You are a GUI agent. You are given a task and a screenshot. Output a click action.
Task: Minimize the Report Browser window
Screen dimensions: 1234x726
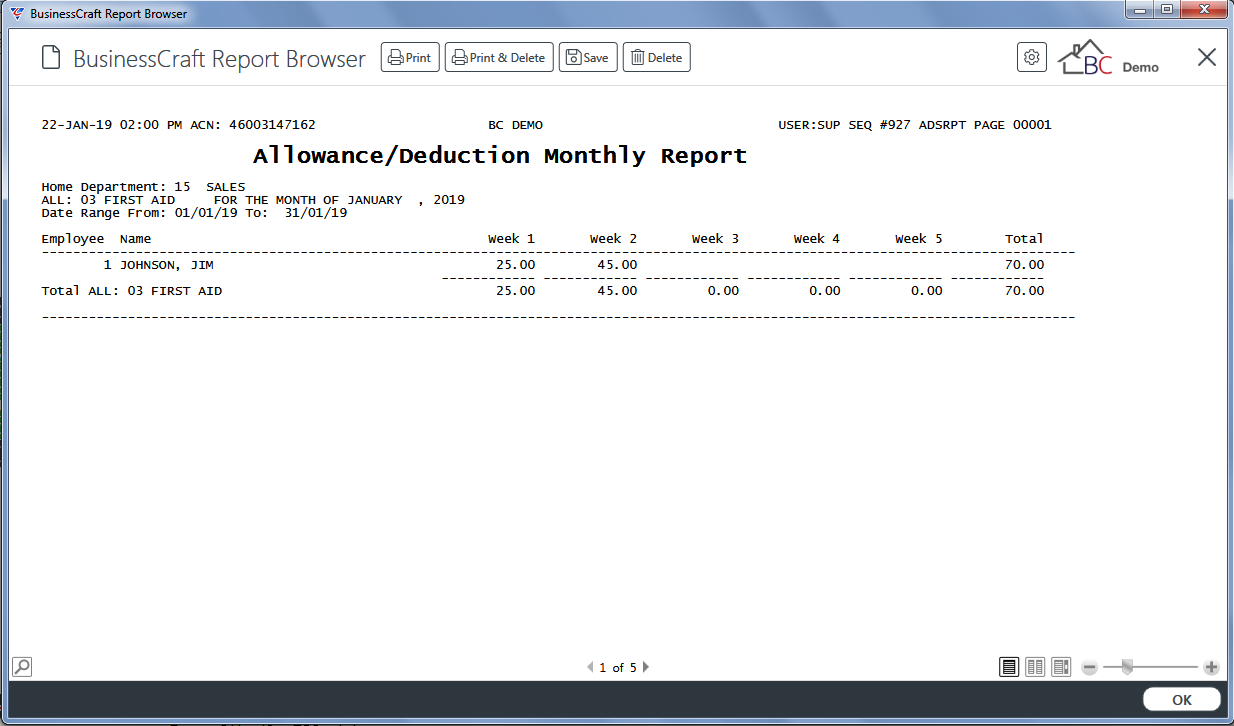(x=1140, y=9)
